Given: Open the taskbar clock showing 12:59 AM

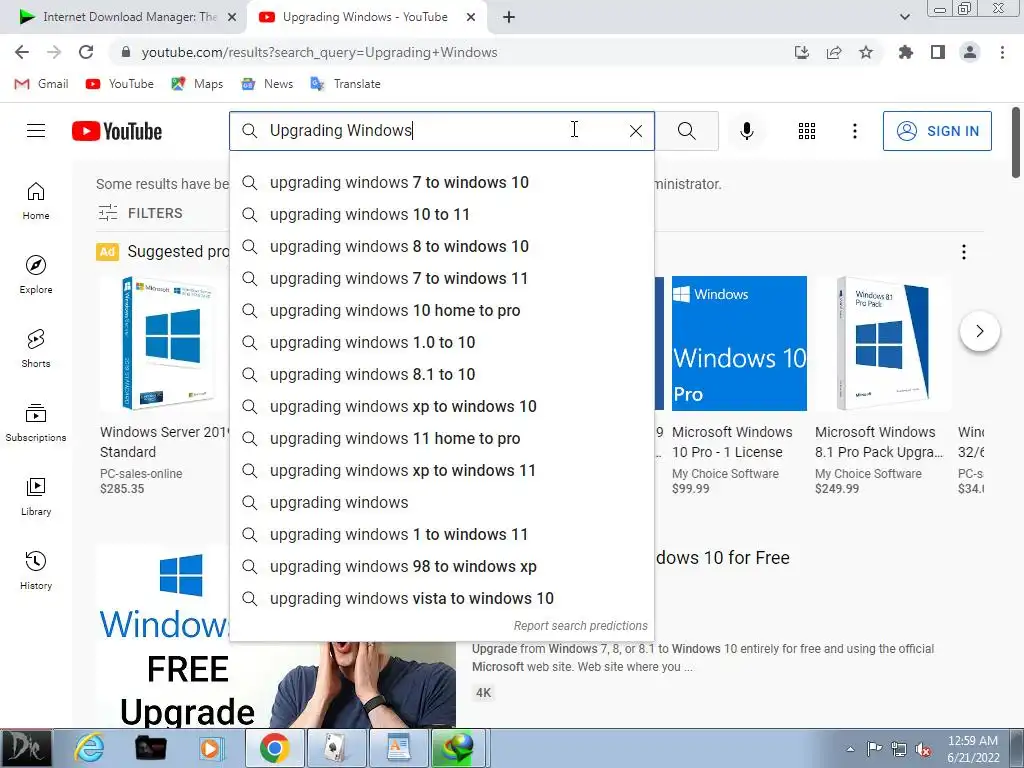Looking at the screenshot, I should tap(973, 748).
